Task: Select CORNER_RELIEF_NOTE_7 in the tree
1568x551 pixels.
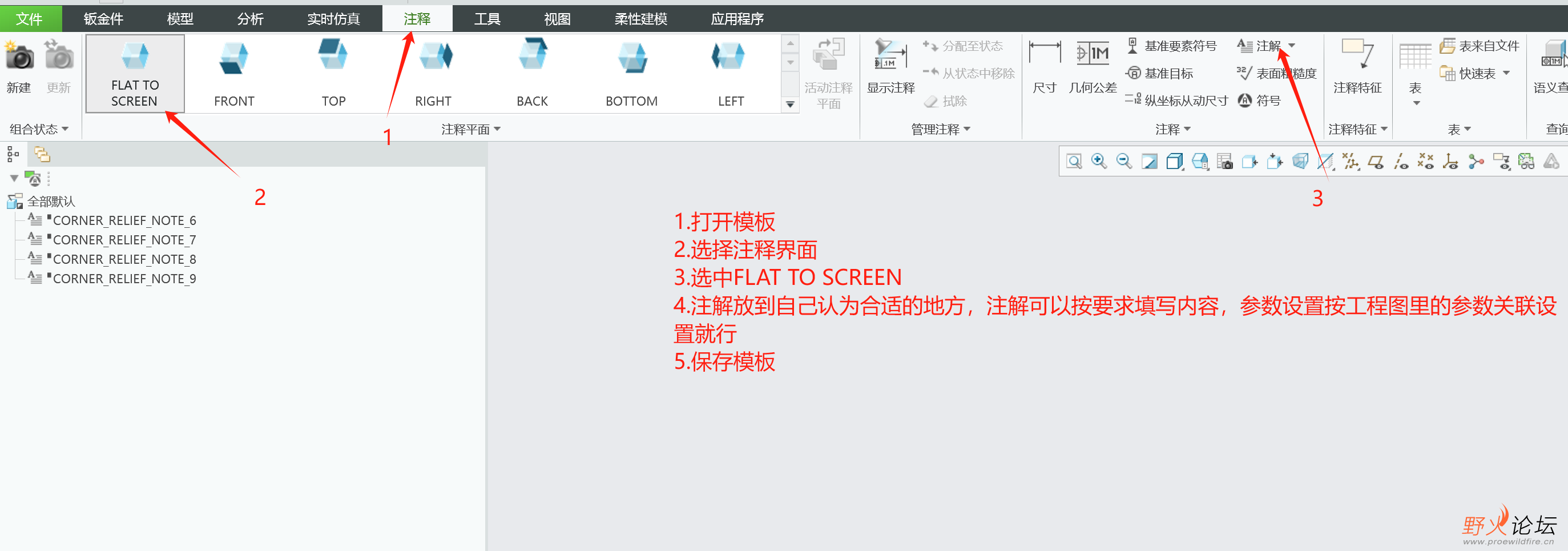Action: (x=112, y=240)
